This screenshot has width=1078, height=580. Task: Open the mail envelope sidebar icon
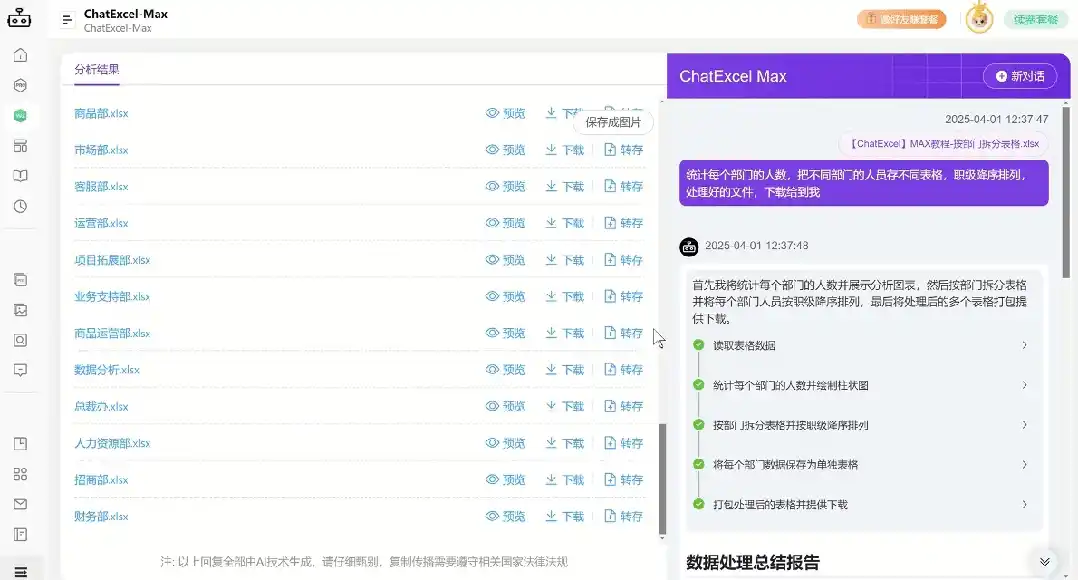click(21, 504)
